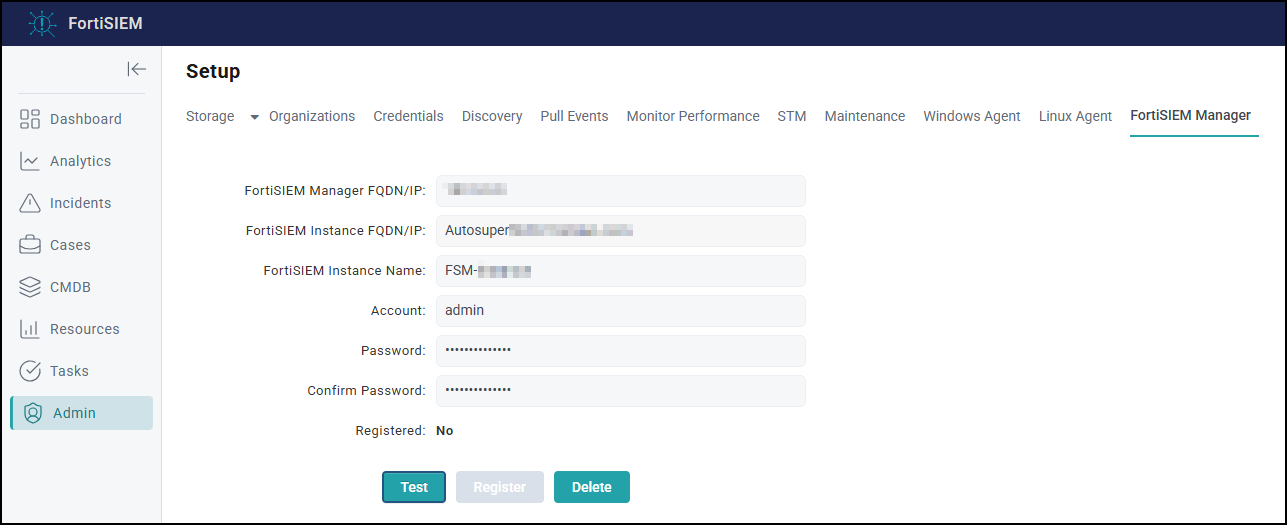Open the Linux Agent tab
The height and width of the screenshot is (525, 1287).
point(1075,116)
